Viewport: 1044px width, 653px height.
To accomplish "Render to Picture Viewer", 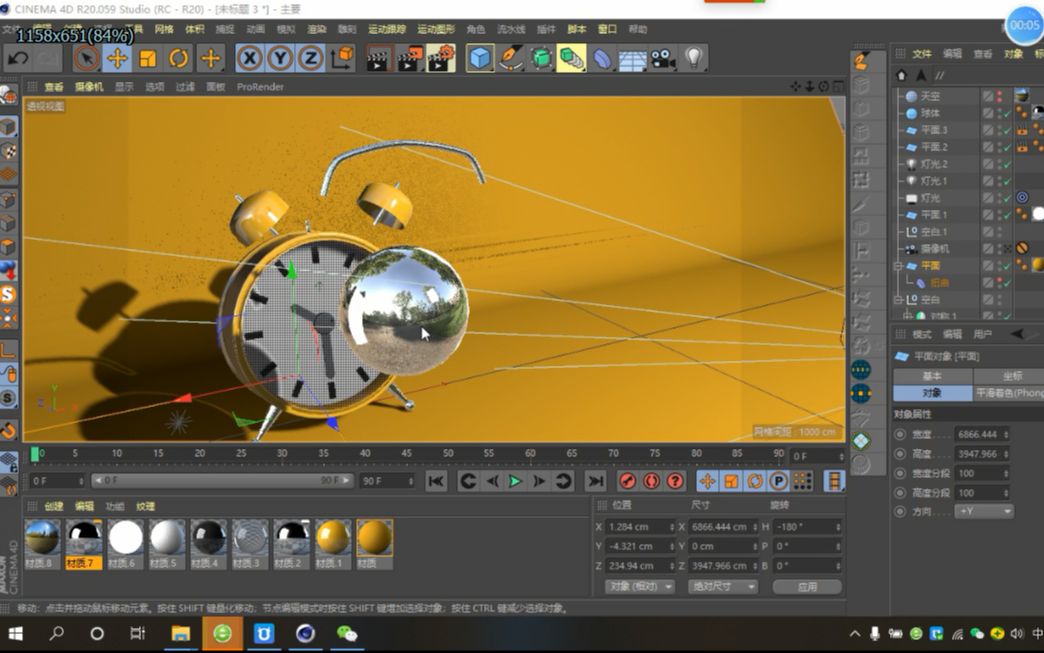I will pos(408,58).
